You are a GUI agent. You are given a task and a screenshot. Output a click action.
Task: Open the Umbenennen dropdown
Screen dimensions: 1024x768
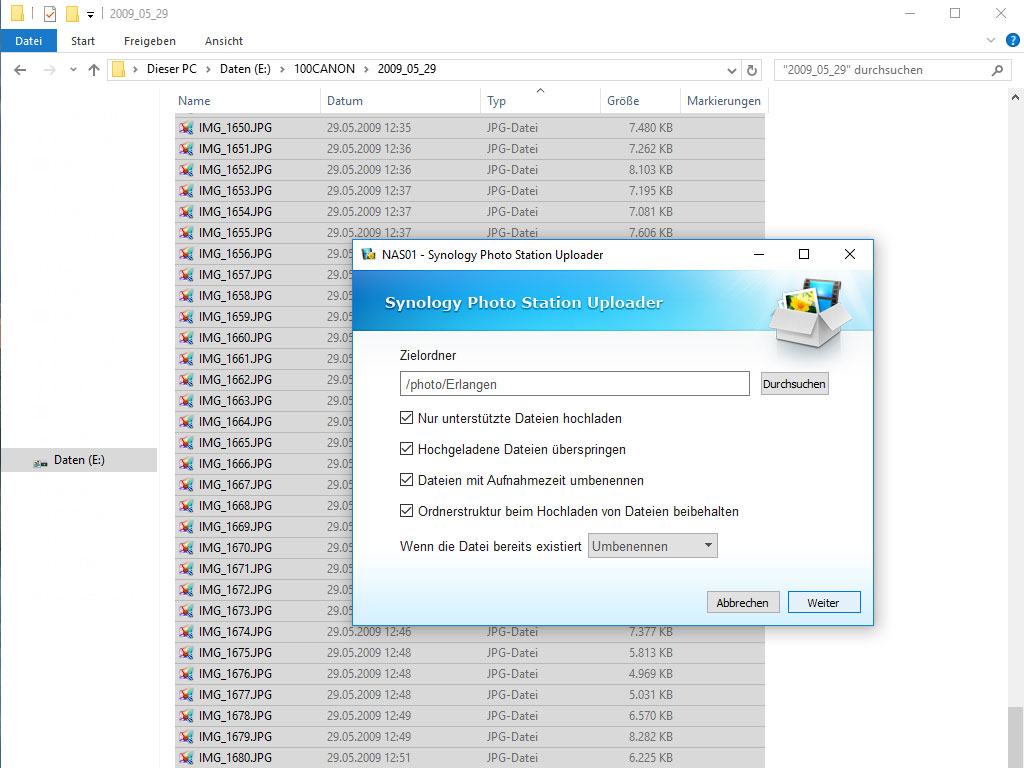(x=652, y=546)
